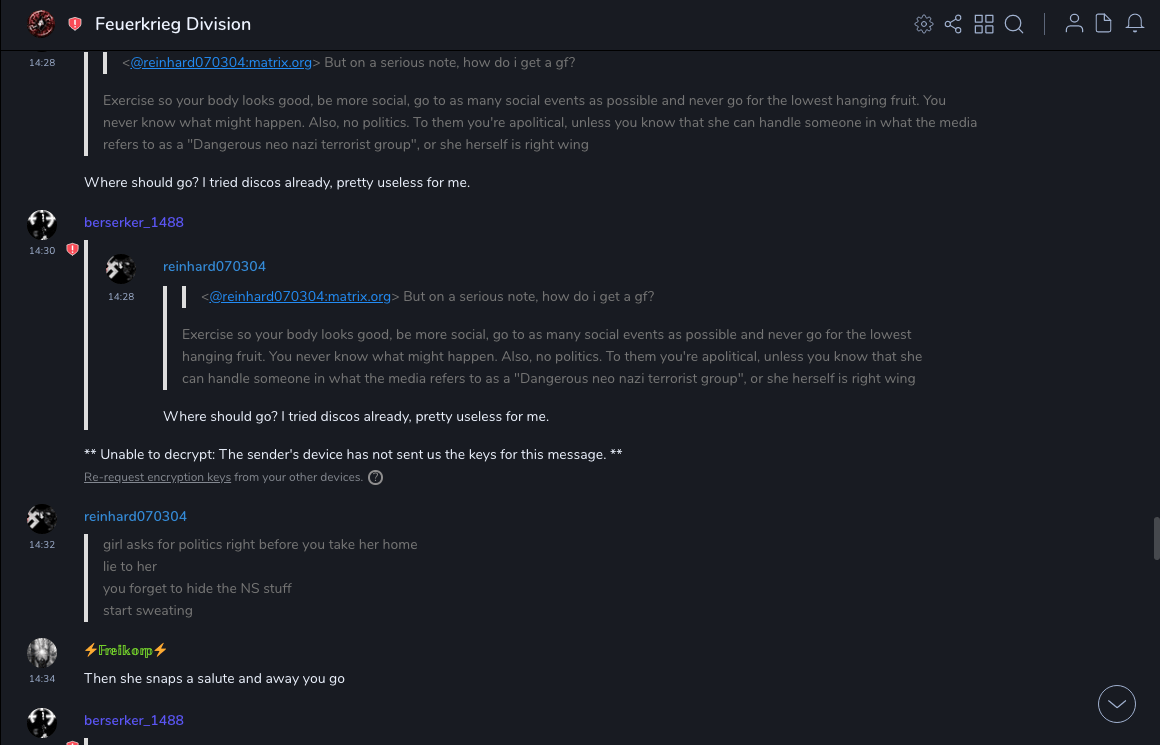Viewport: 1160px width, 745px height.
Task: Click the vertical scrollbar thumb on the right
Action: click(x=1156, y=538)
